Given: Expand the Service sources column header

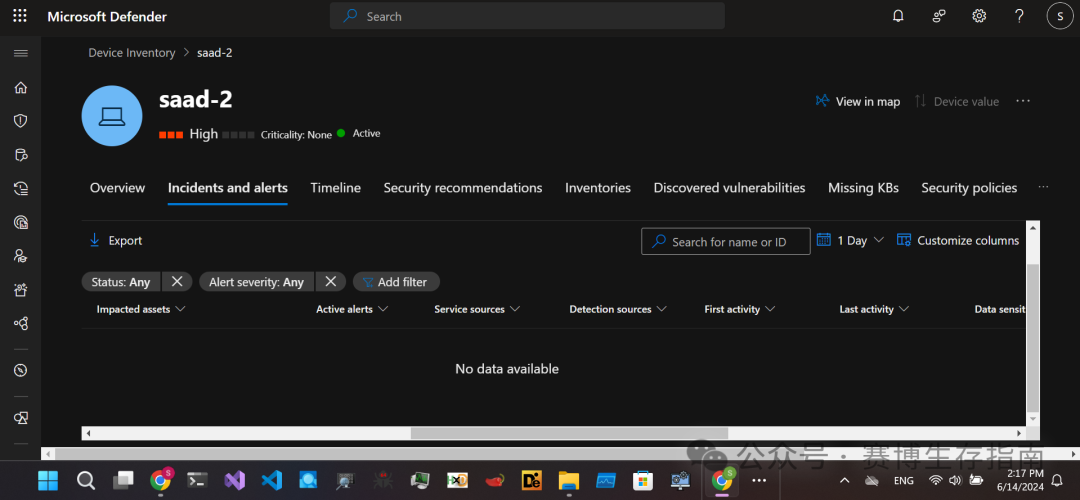Looking at the screenshot, I should coord(477,309).
